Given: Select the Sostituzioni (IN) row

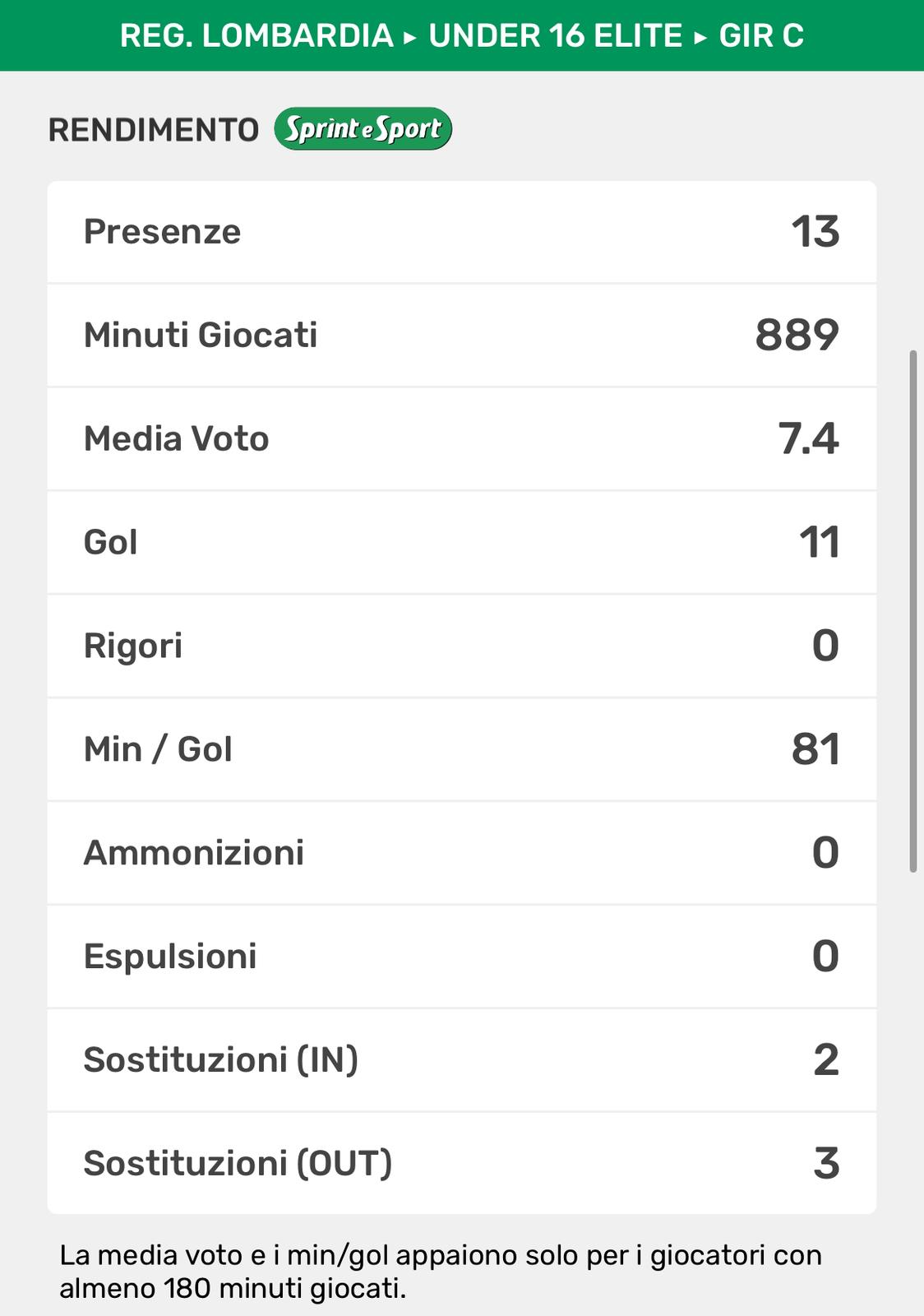Looking at the screenshot, I should click(461, 1060).
